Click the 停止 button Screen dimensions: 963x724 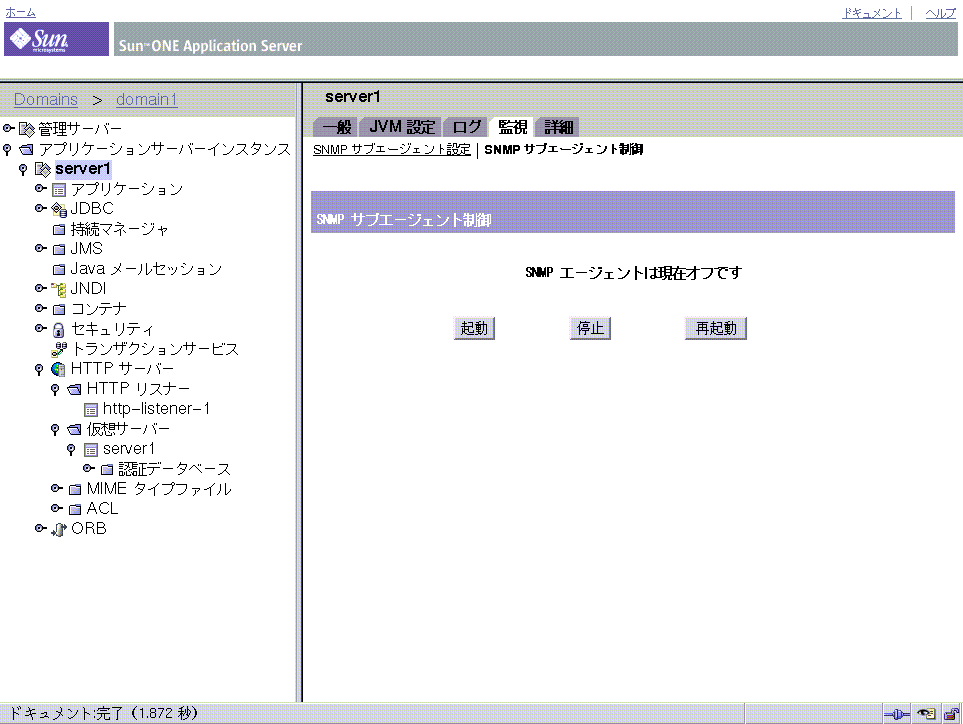click(x=590, y=329)
